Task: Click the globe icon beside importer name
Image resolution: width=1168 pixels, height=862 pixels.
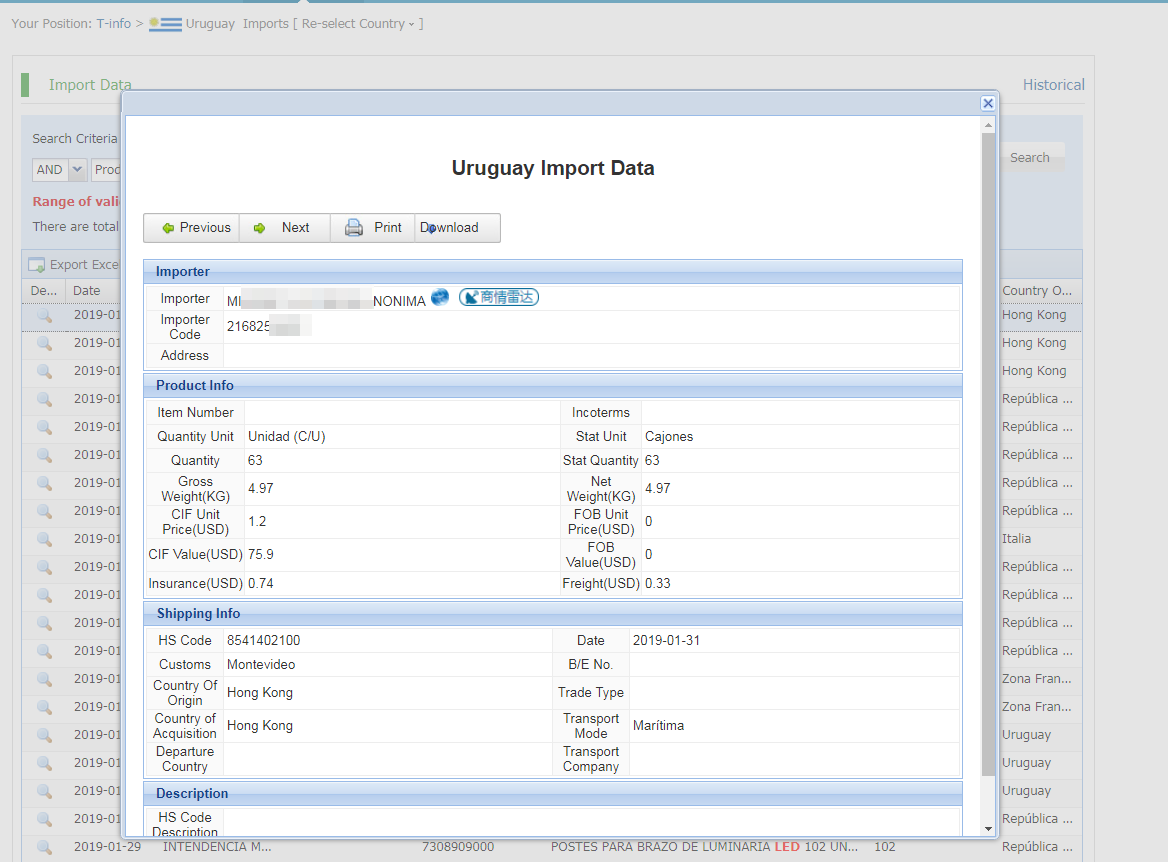Action: [x=440, y=298]
